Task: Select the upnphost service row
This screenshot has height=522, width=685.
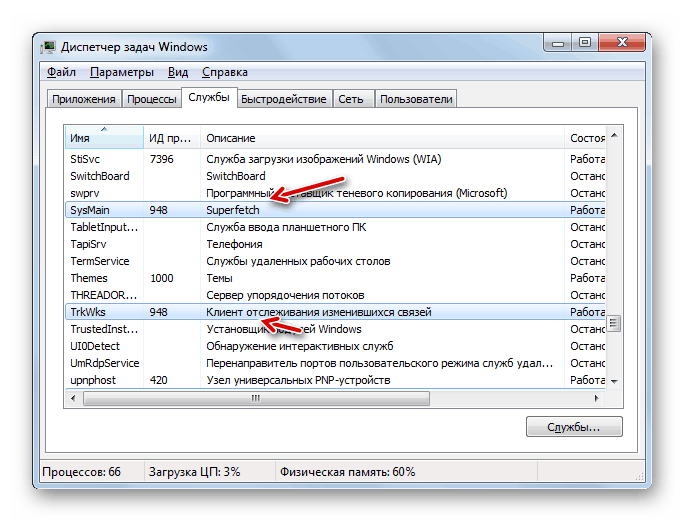Action: [x=335, y=380]
